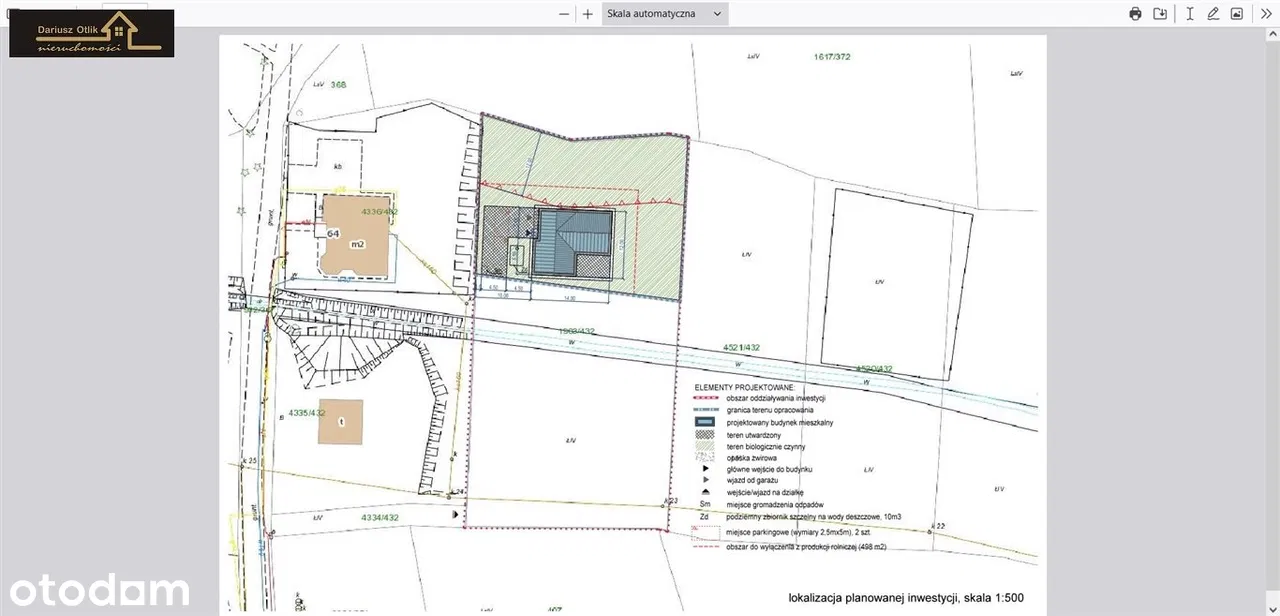Click the Dariusz Otlik nieruchomości logo
The height and width of the screenshot is (616, 1280).
92,33
